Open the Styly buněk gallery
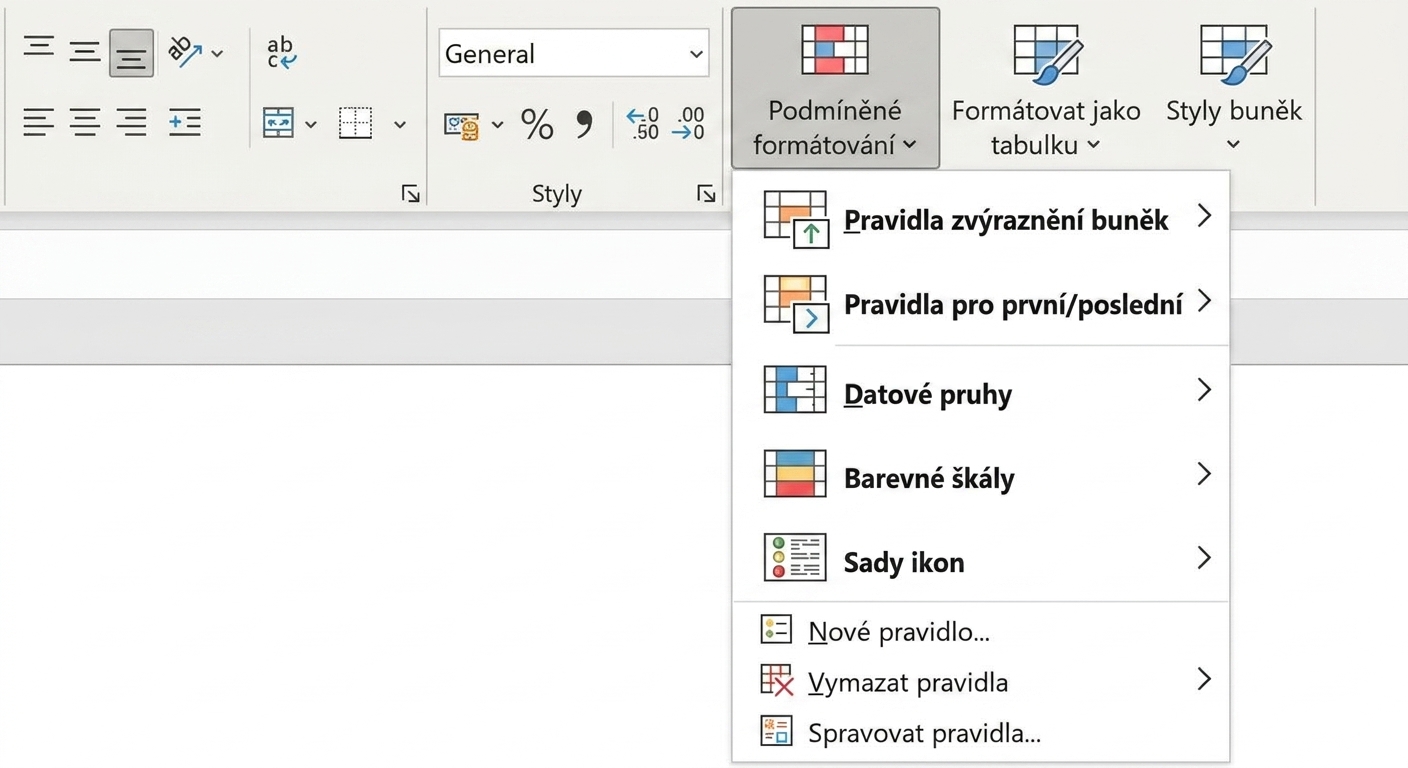 click(x=1234, y=88)
